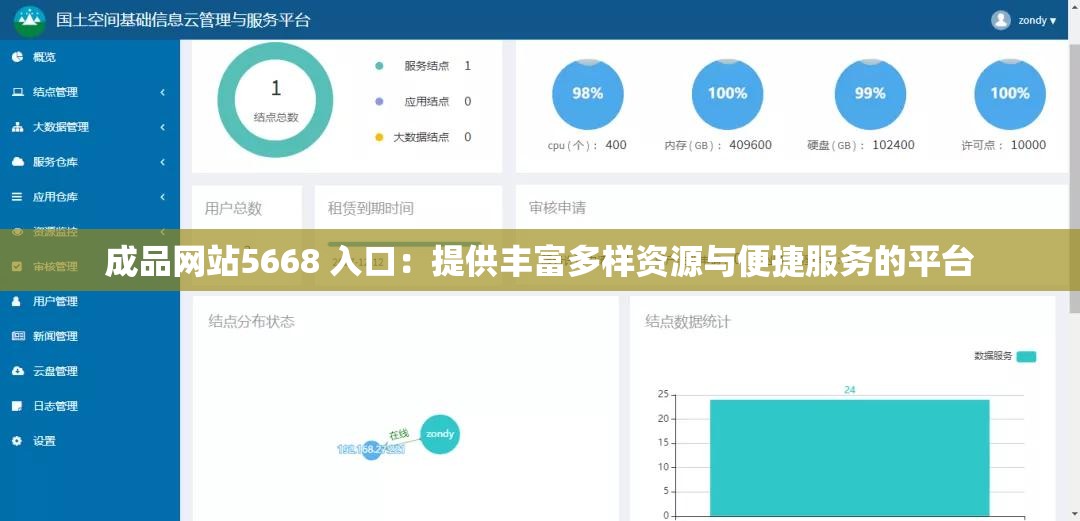Click the 99% 硬盘 gauge

(x=870, y=94)
